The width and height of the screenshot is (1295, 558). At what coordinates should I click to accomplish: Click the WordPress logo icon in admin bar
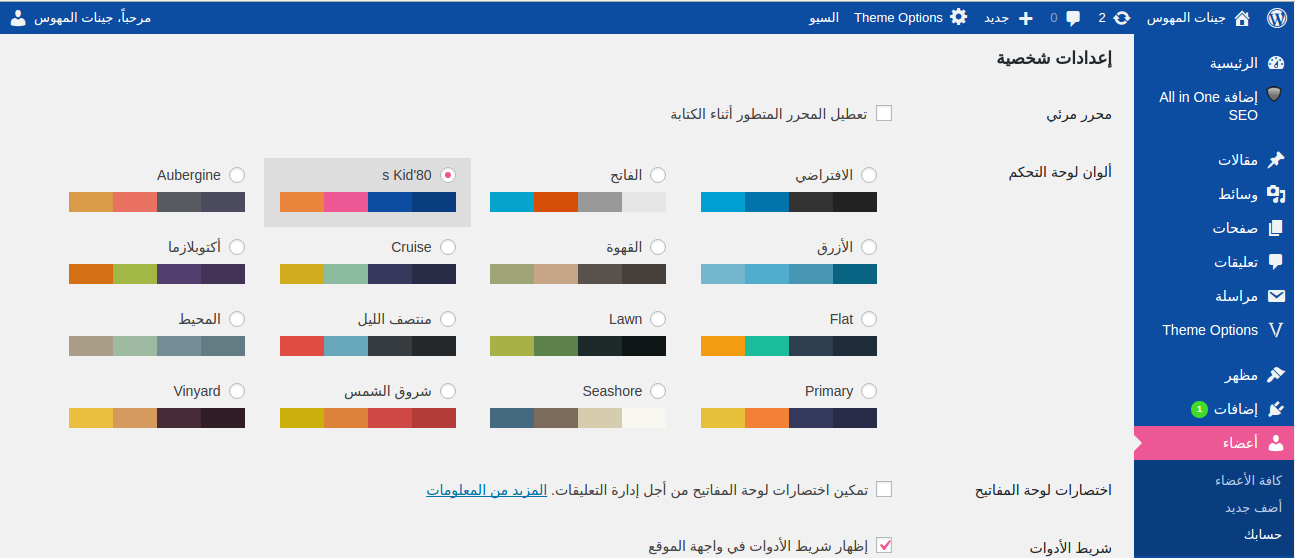(x=1275, y=17)
